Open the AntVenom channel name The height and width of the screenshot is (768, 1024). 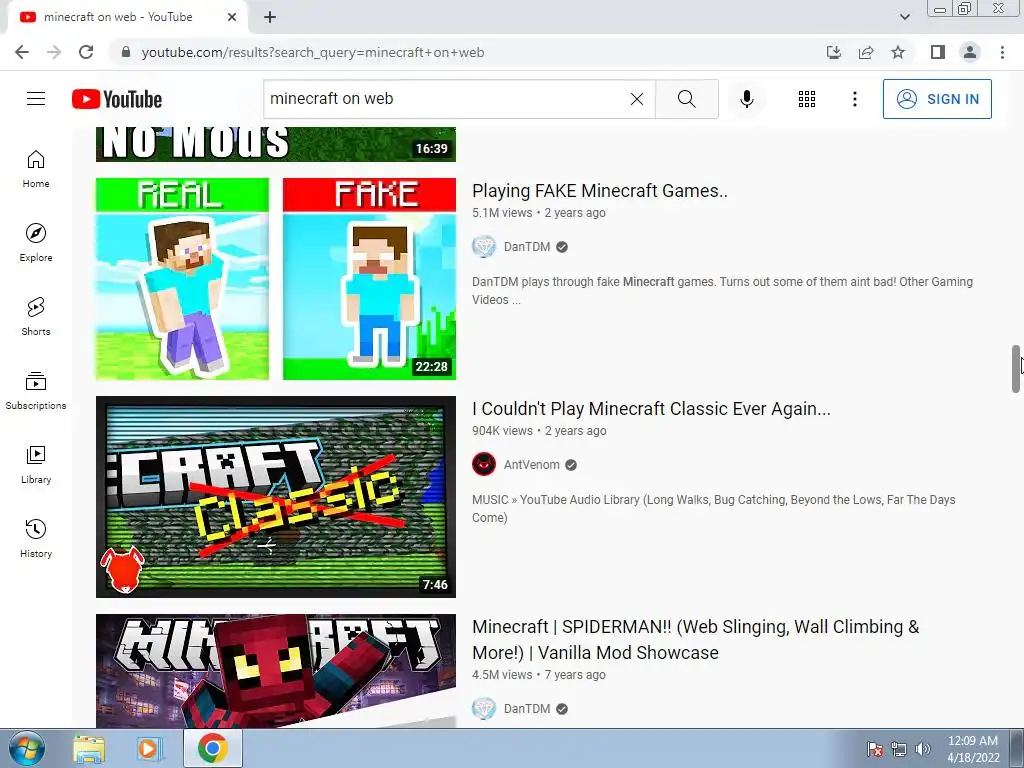[x=531, y=465]
